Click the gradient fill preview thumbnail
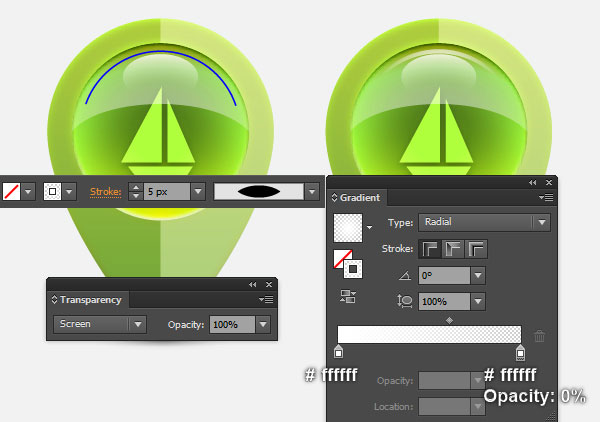Viewport: 600px width, 422px height. coord(348,228)
